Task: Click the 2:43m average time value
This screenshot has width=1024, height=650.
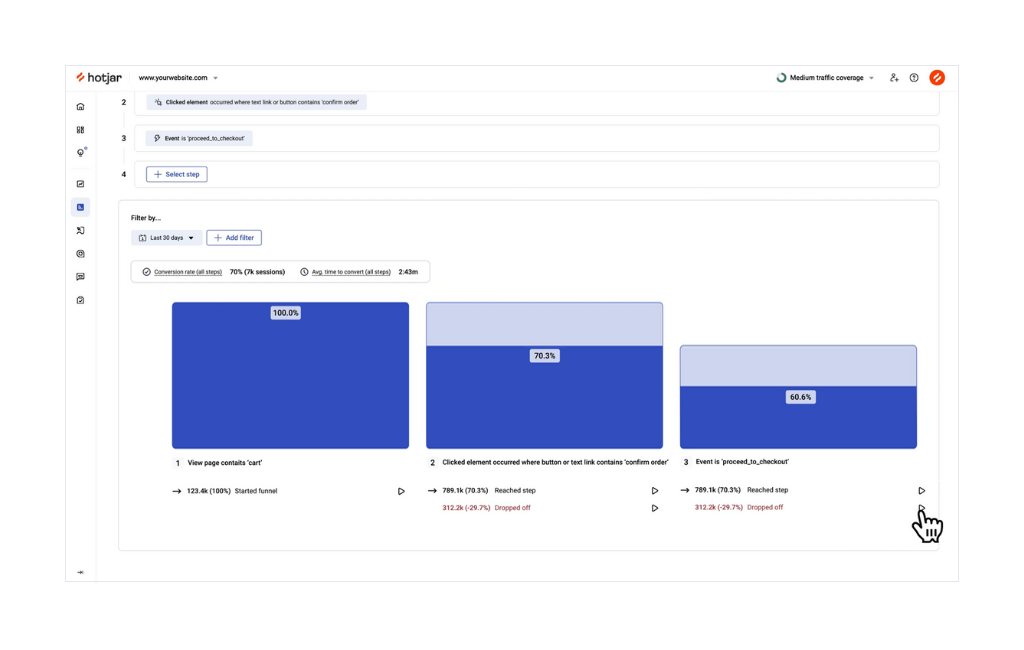Action: pos(408,272)
